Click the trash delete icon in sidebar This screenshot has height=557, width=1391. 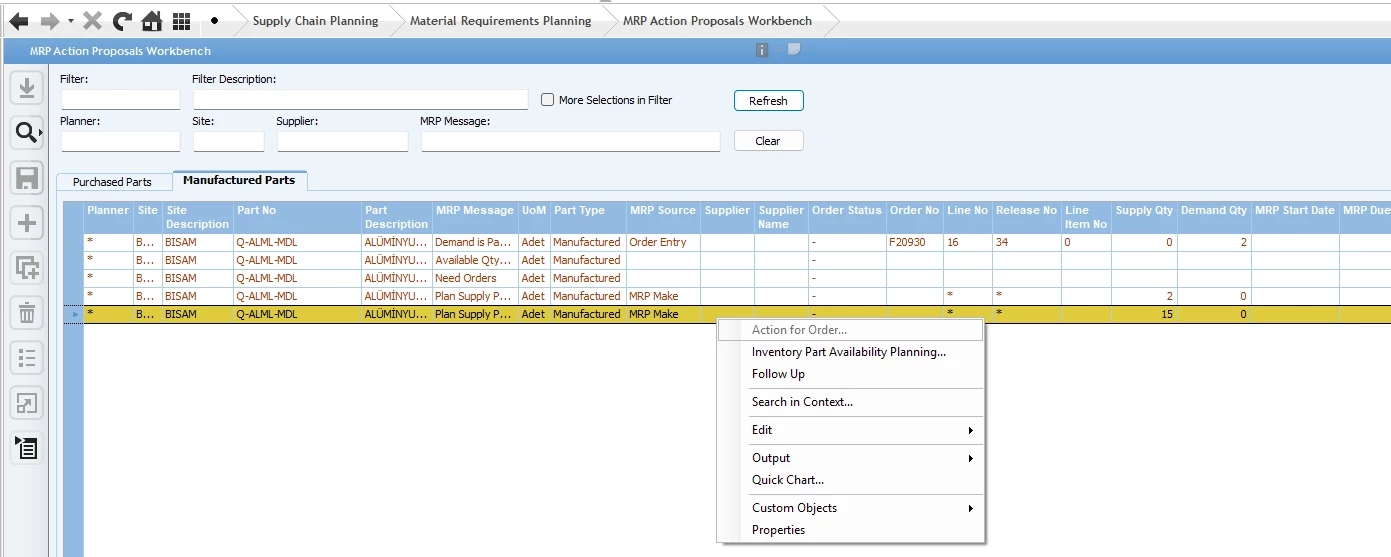(26, 314)
